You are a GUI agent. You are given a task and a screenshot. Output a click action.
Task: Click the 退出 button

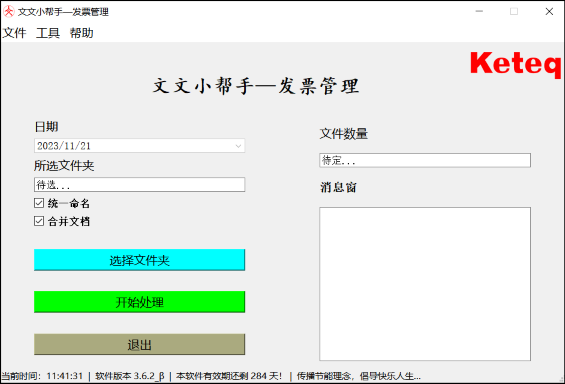pos(139,344)
